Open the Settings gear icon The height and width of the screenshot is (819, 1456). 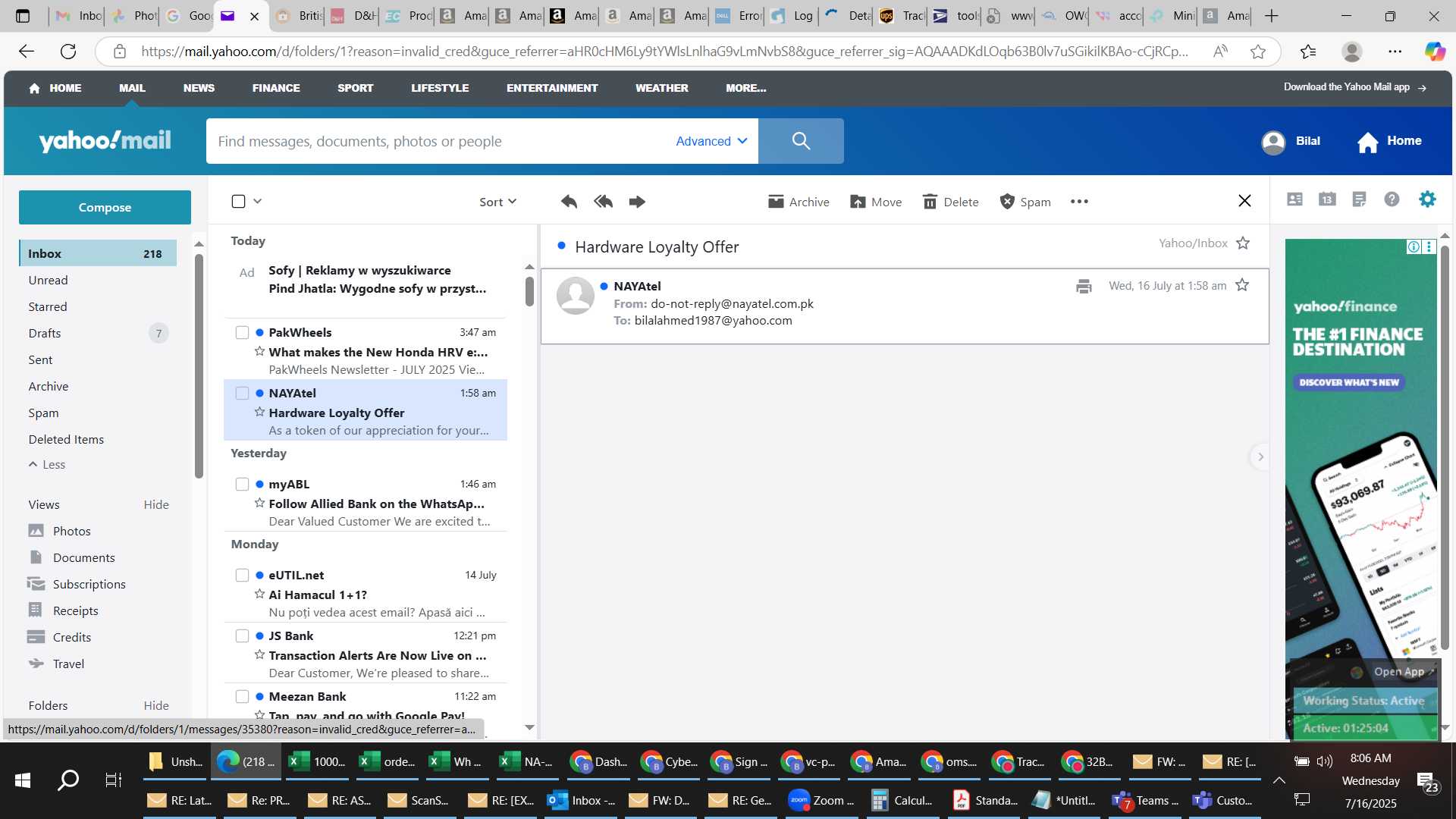point(1427,199)
